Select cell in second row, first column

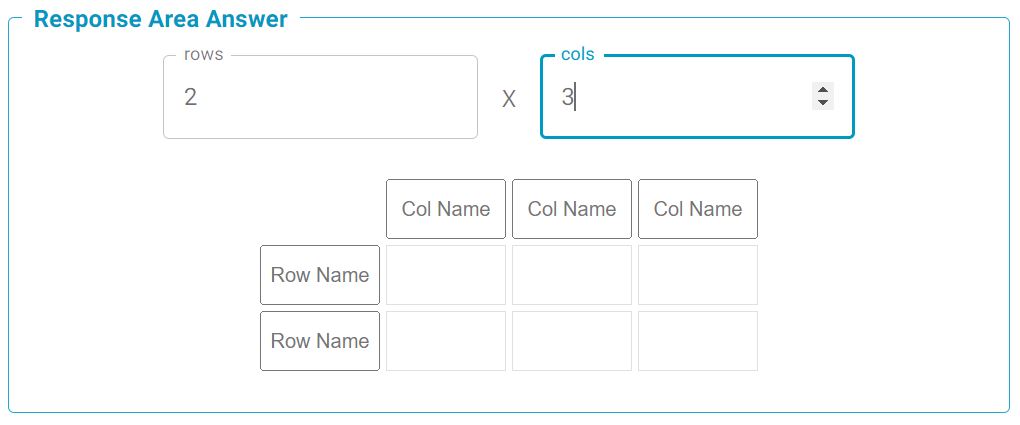pyautogui.click(x=446, y=341)
